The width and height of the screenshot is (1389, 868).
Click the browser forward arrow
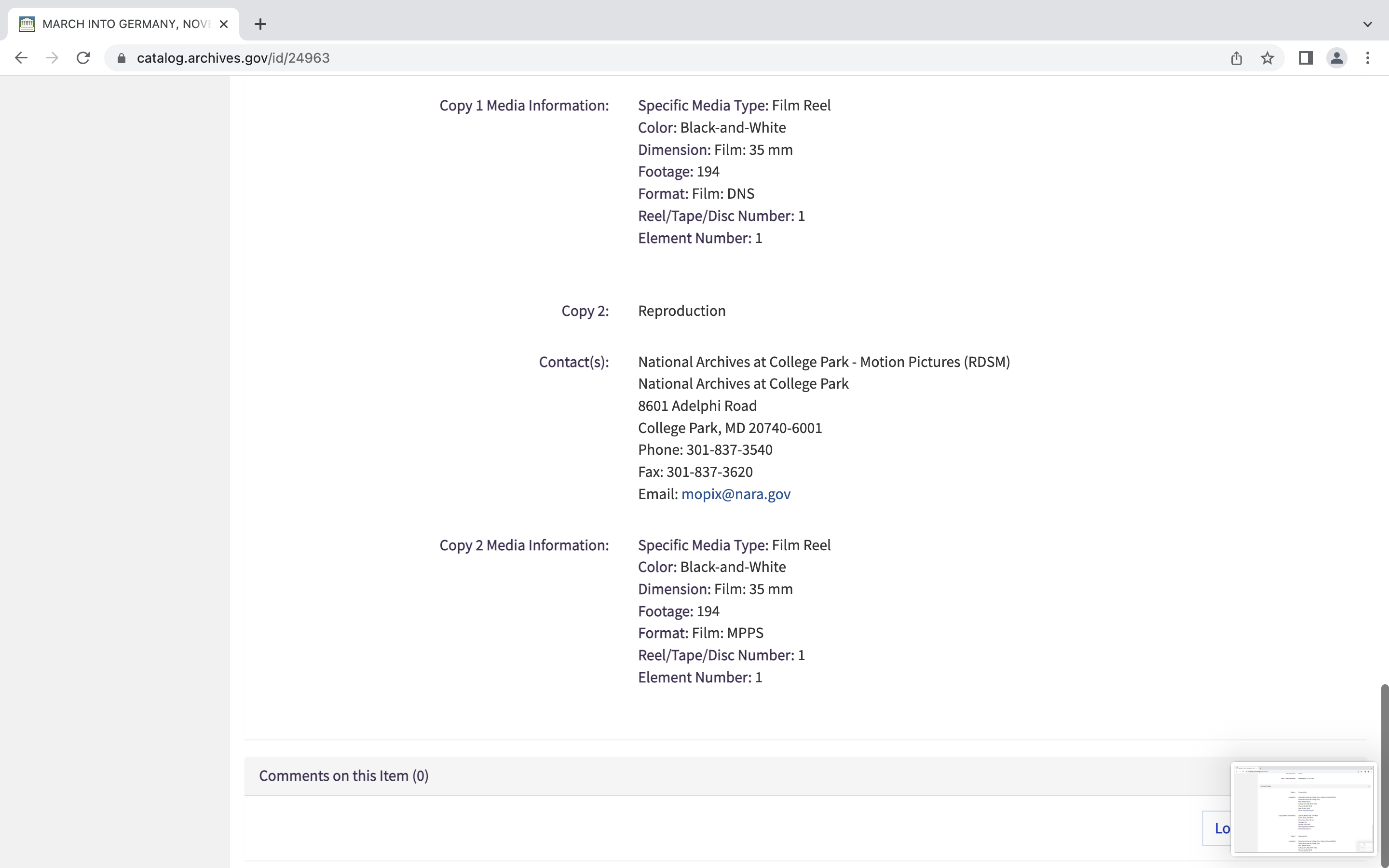pos(52,58)
